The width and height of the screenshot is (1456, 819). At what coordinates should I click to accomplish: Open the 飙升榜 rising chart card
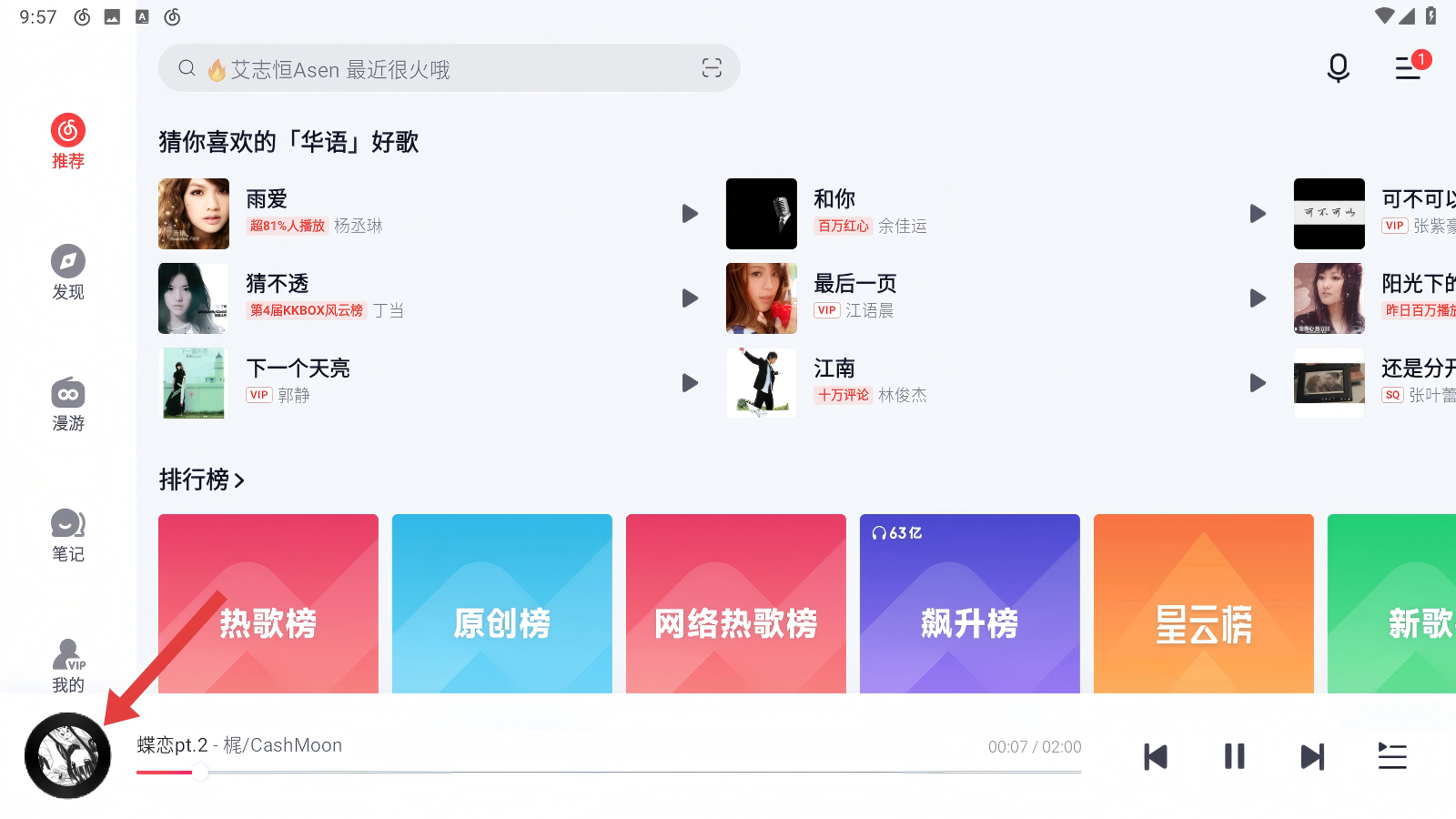point(970,603)
